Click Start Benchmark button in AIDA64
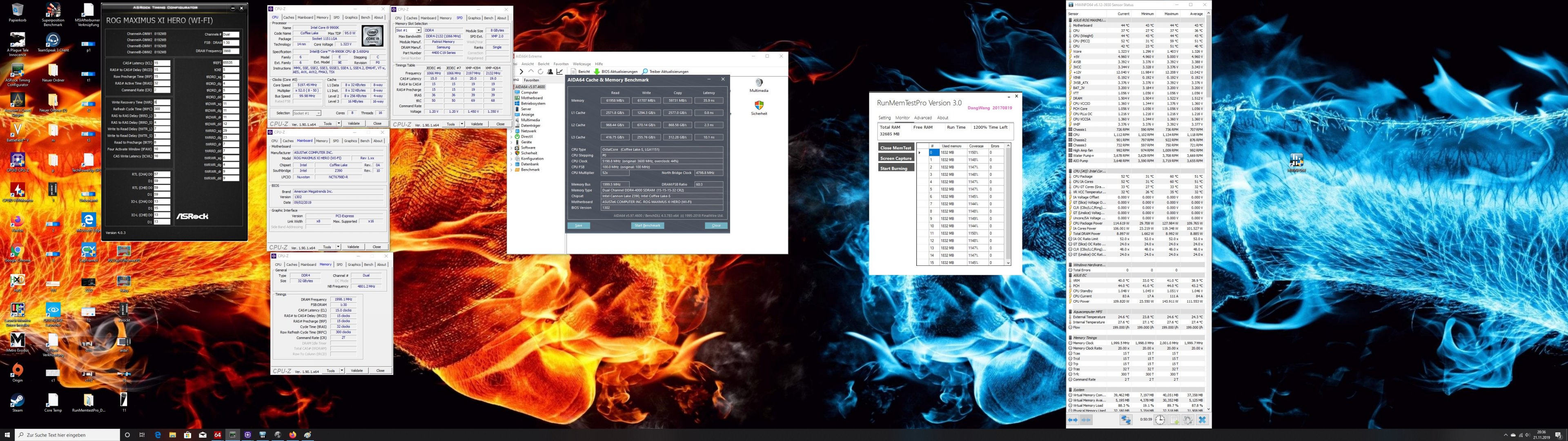Viewport: 1568px width, 441px height. click(647, 225)
